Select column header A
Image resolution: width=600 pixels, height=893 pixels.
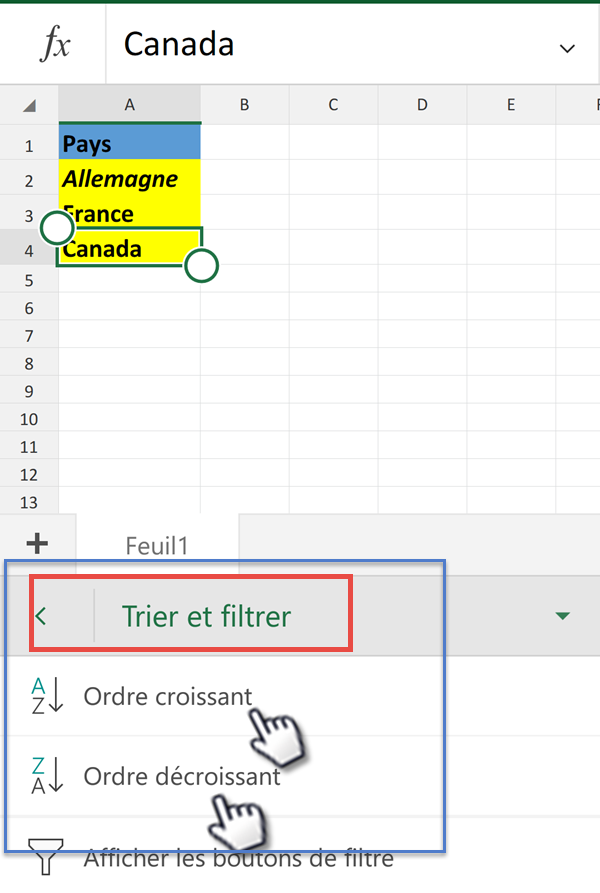(129, 104)
